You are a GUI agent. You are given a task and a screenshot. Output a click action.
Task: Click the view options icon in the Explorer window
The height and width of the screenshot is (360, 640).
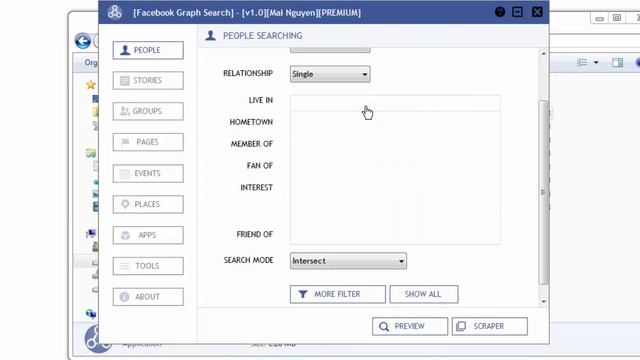pyautogui.click(x=582, y=62)
